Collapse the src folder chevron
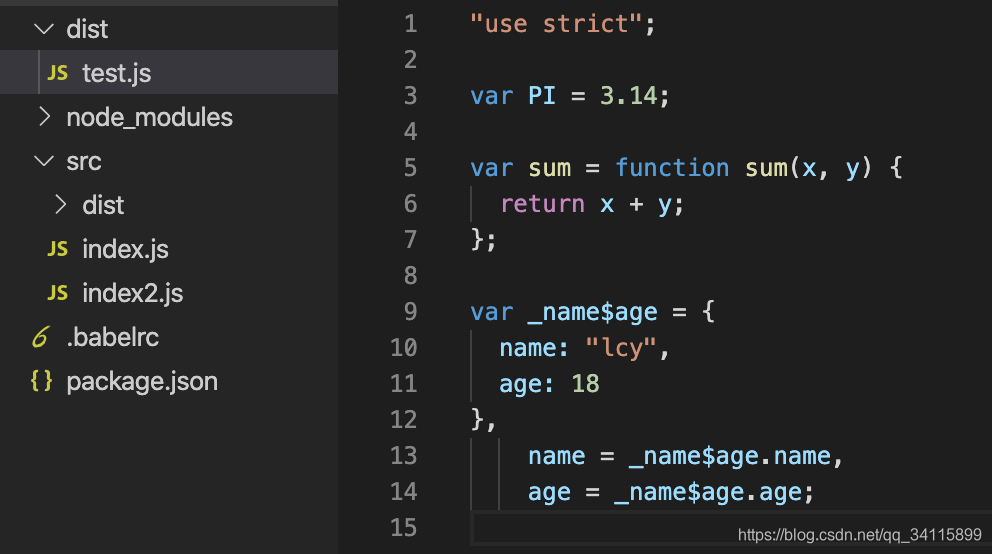This screenshot has height=554, width=992. pyautogui.click(x=44, y=161)
